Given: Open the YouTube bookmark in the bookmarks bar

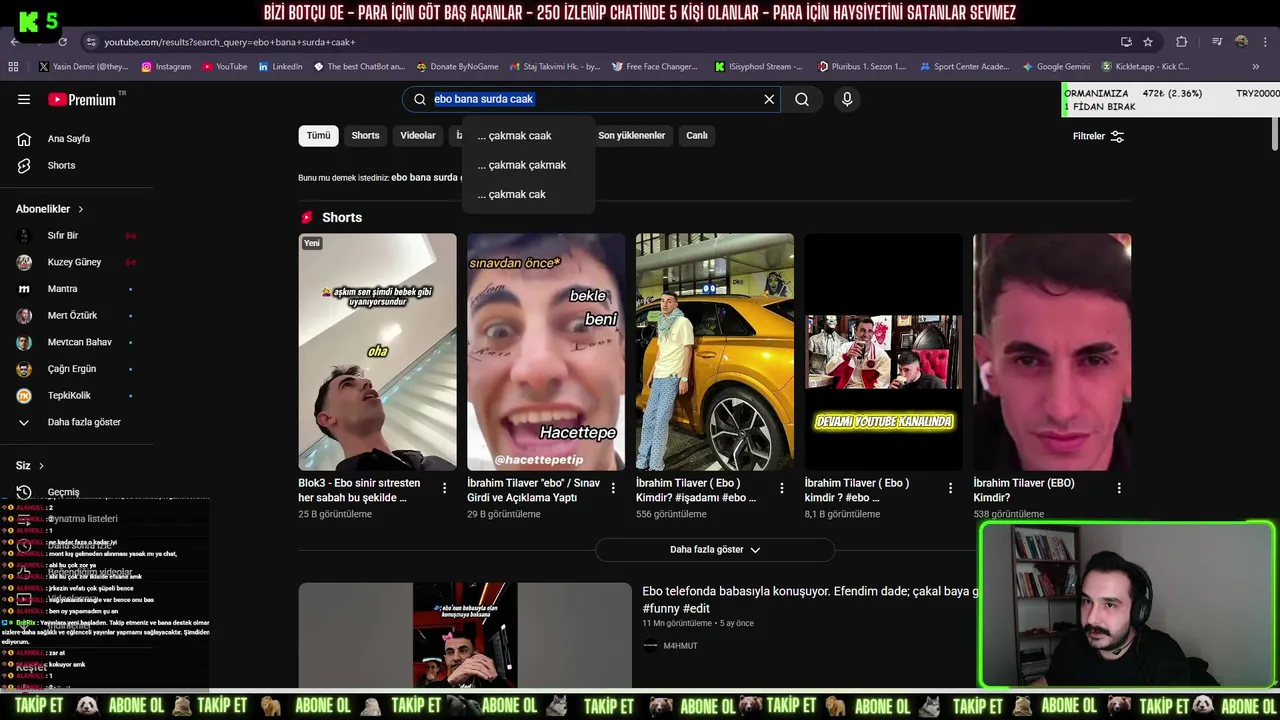Looking at the screenshot, I should pos(224,67).
